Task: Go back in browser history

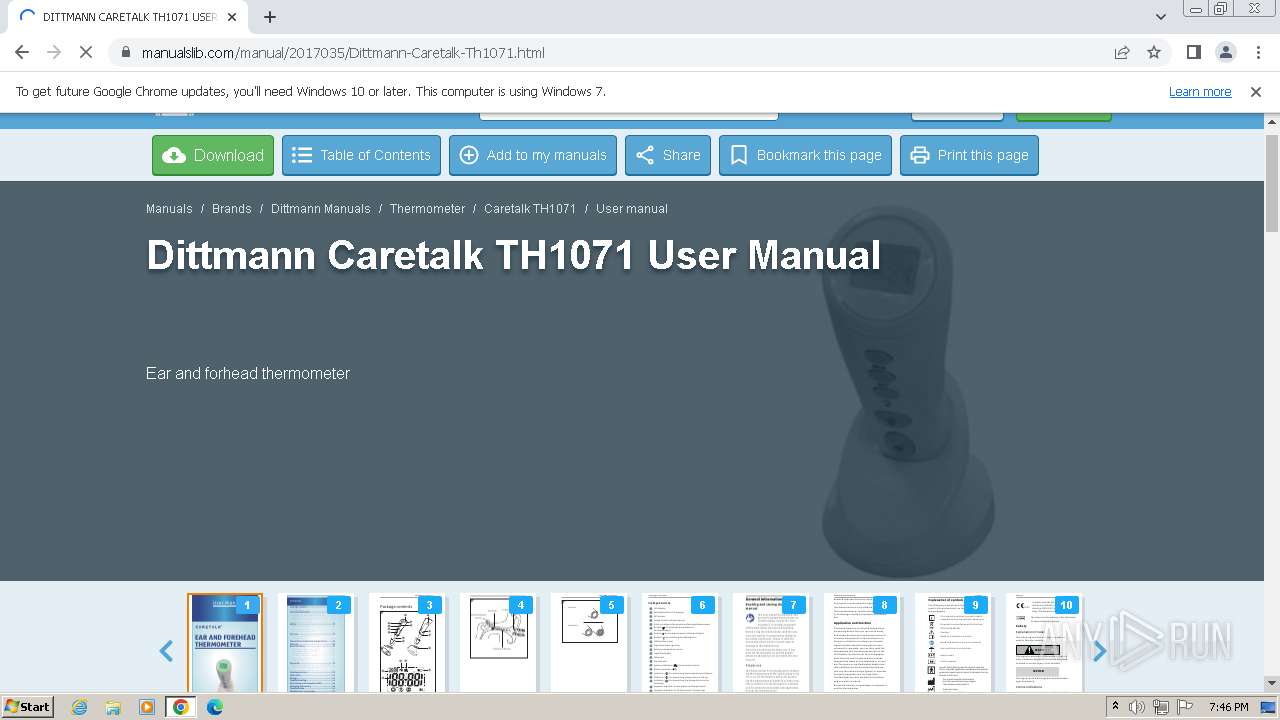Action: click(22, 52)
